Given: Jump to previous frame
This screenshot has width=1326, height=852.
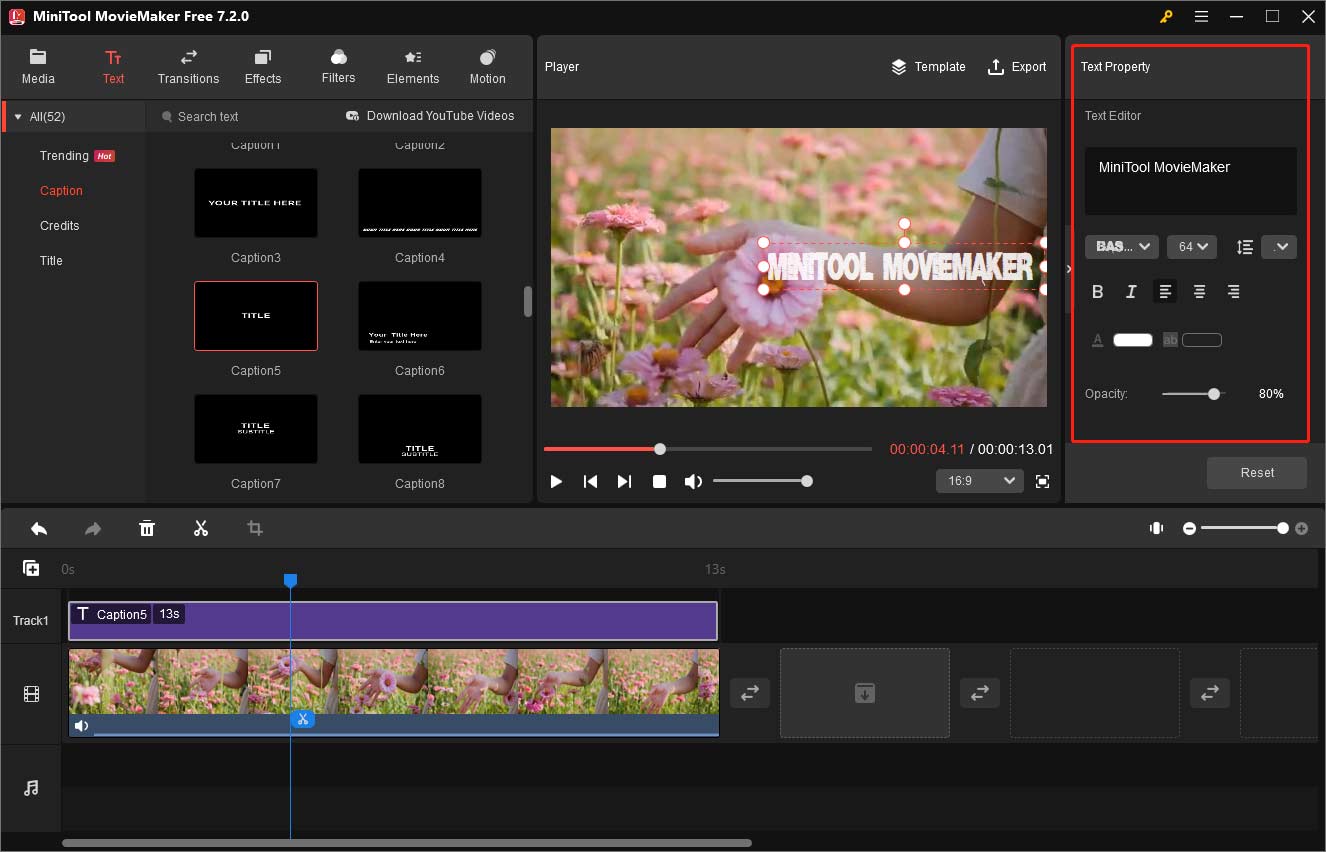Looking at the screenshot, I should (590, 482).
